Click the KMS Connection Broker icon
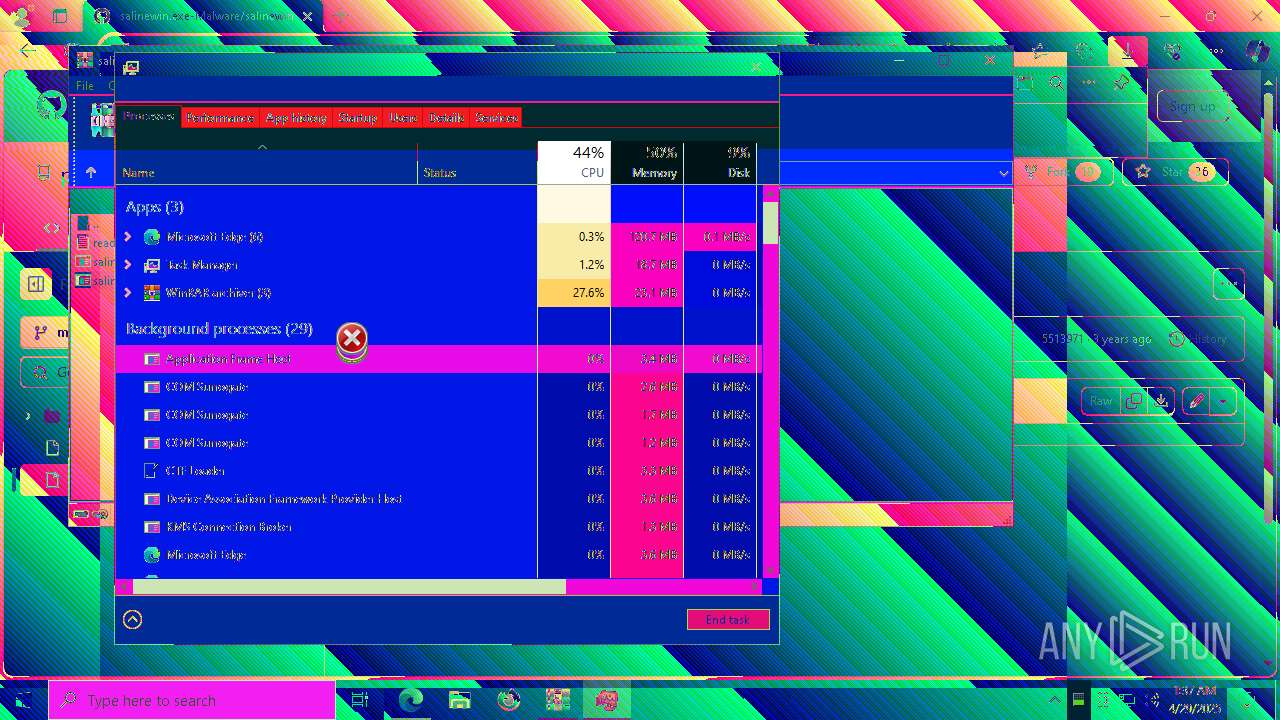This screenshot has height=720, width=1280. [152, 526]
